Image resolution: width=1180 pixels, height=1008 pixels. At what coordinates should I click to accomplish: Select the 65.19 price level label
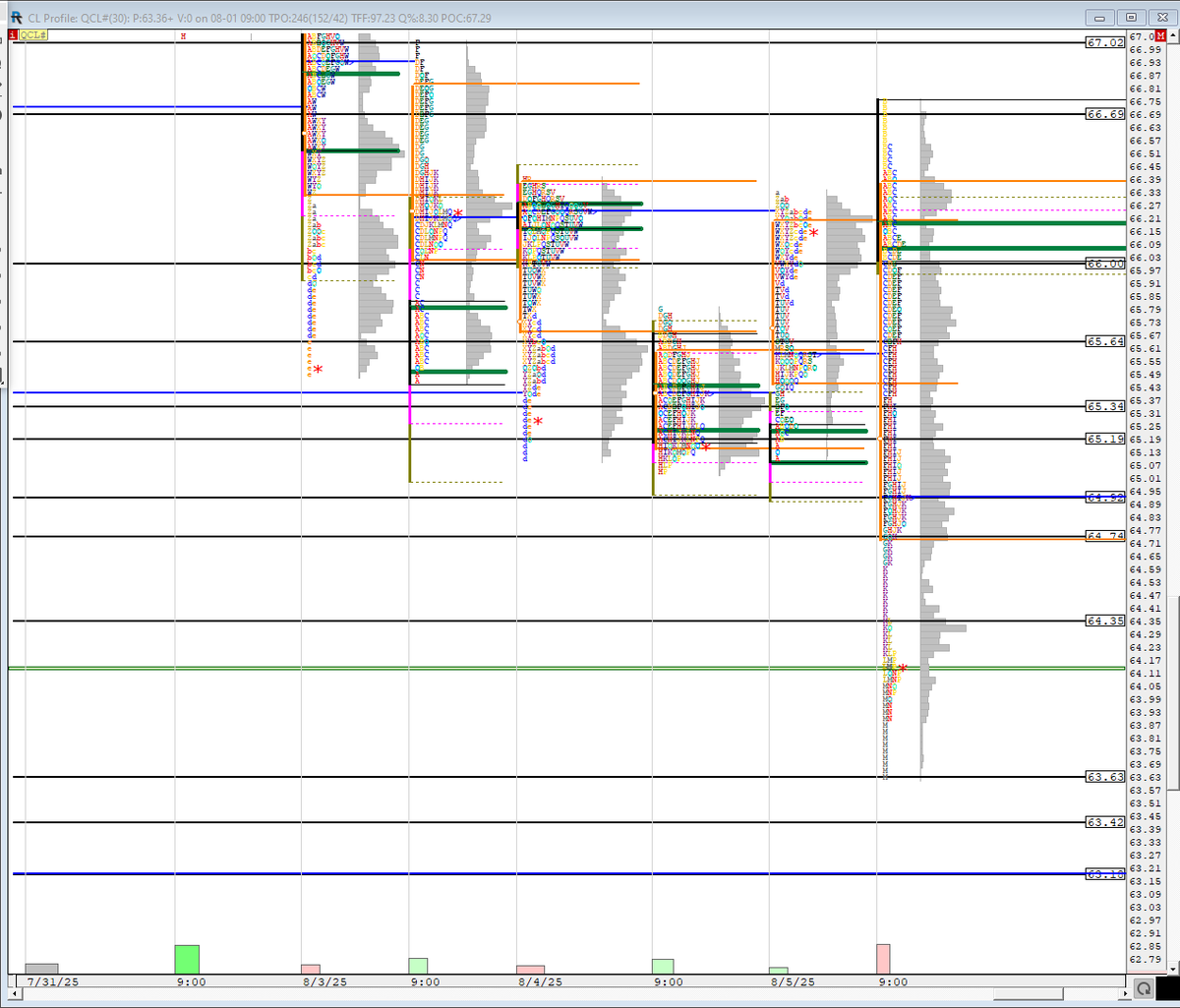1104,439
